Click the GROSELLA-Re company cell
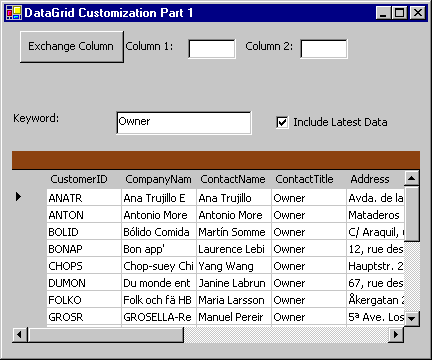The width and height of the screenshot is (432, 360). point(159,317)
